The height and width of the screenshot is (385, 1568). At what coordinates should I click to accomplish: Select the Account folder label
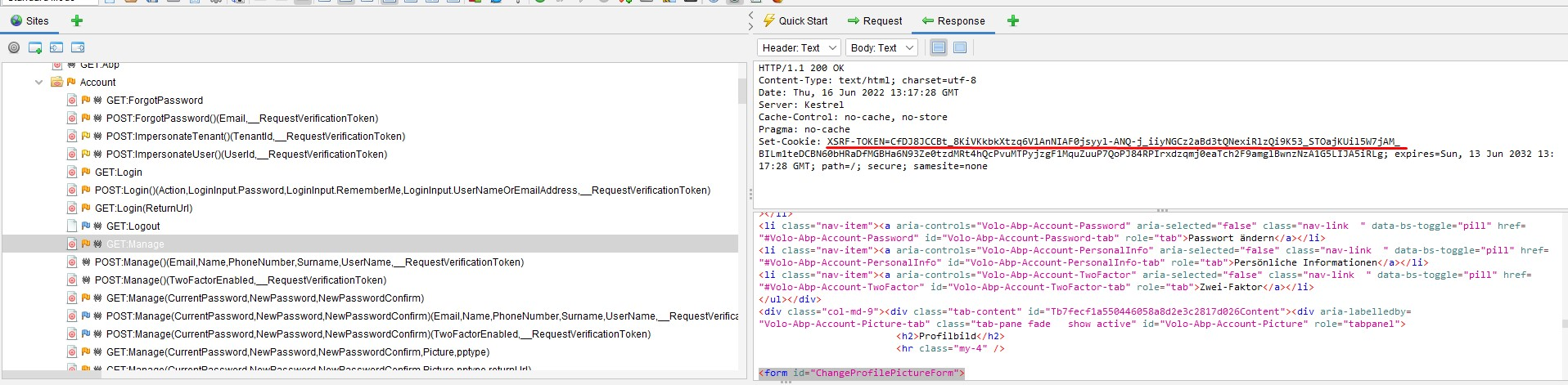click(97, 83)
